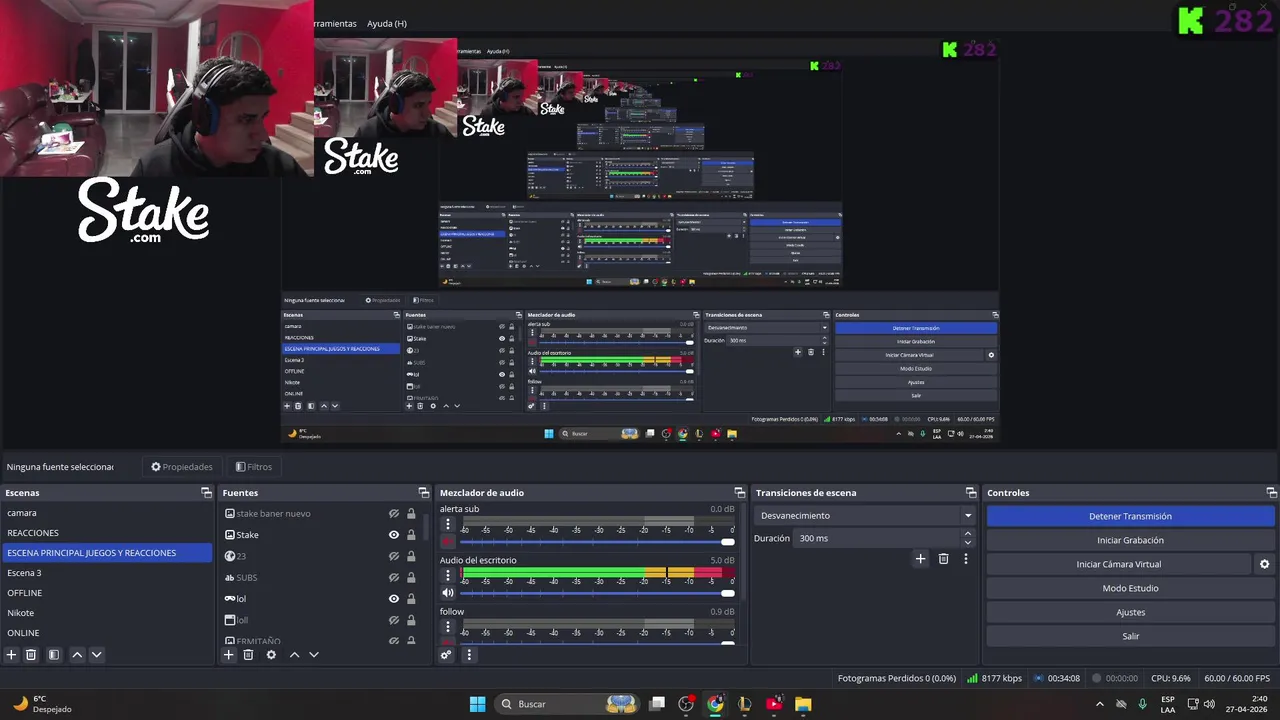Open advanced audio properties gears icon
The width and height of the screenshot is (1280, 720).
(446, 655)
